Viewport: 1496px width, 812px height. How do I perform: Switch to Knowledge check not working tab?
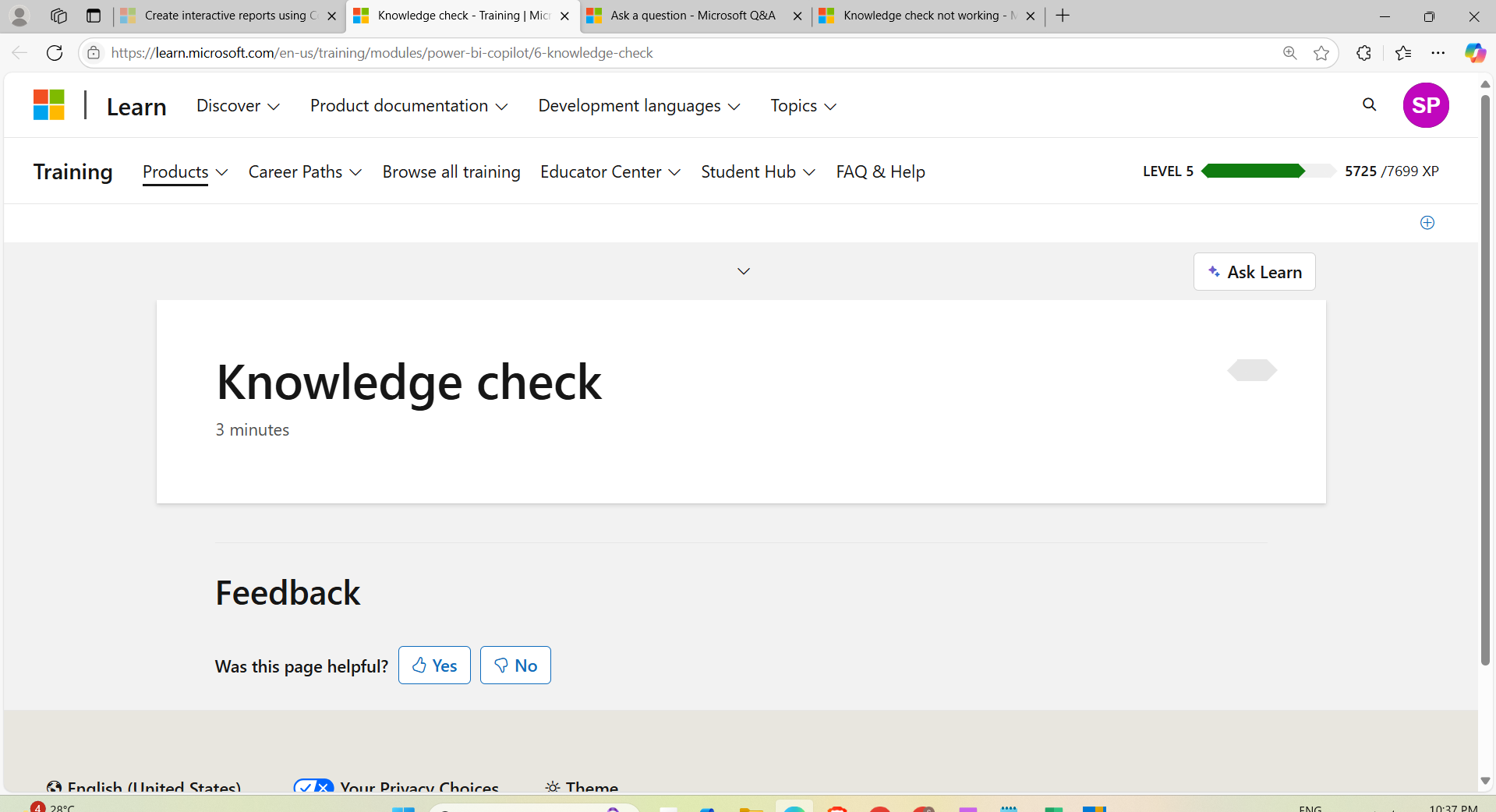pyautogui.click(x=928, y=16)
